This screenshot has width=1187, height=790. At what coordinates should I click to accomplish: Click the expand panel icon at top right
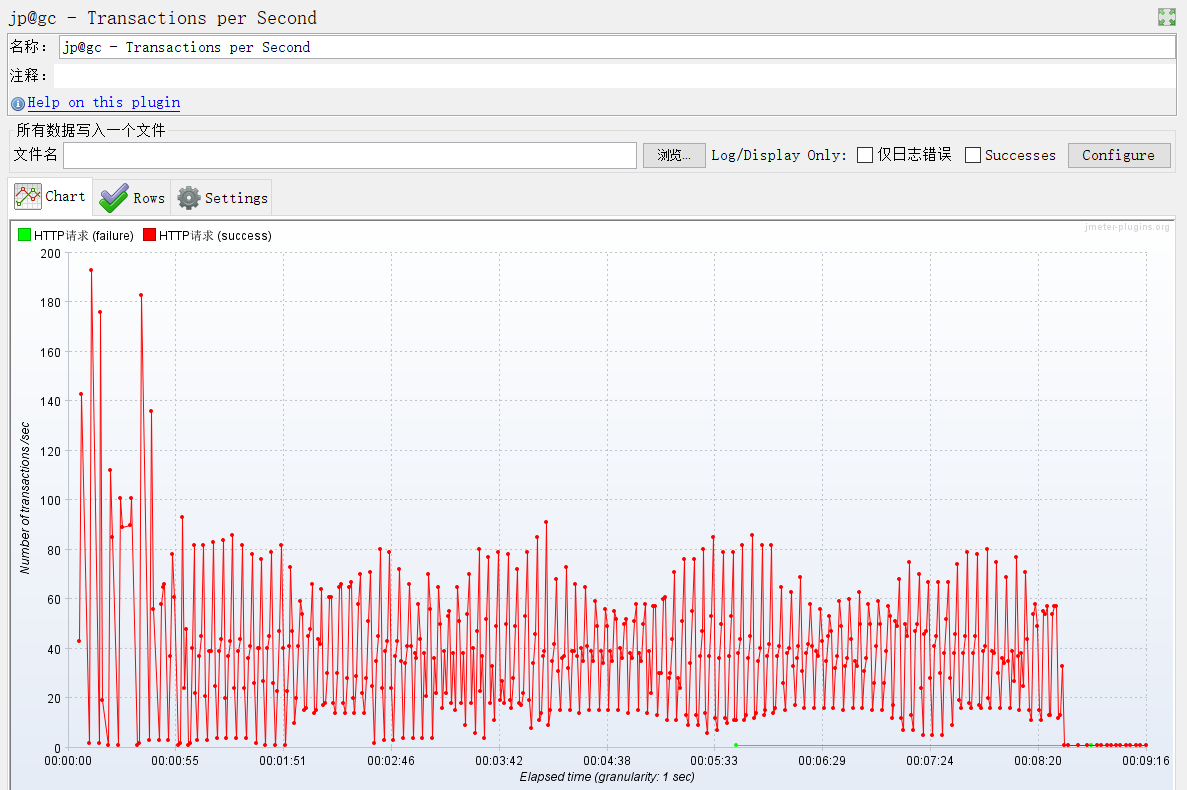coord(1167,17)
